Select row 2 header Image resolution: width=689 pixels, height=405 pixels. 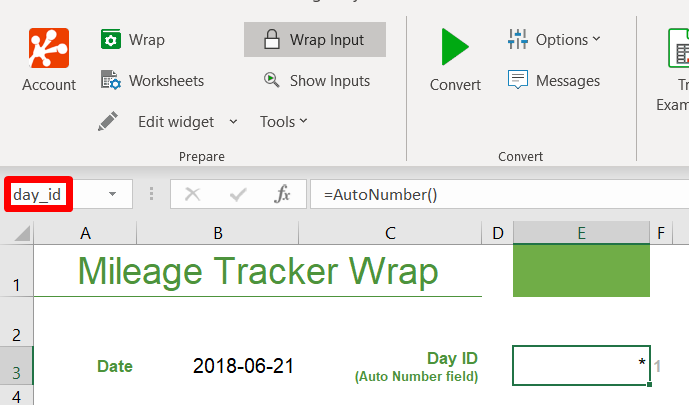click(16, 322)
